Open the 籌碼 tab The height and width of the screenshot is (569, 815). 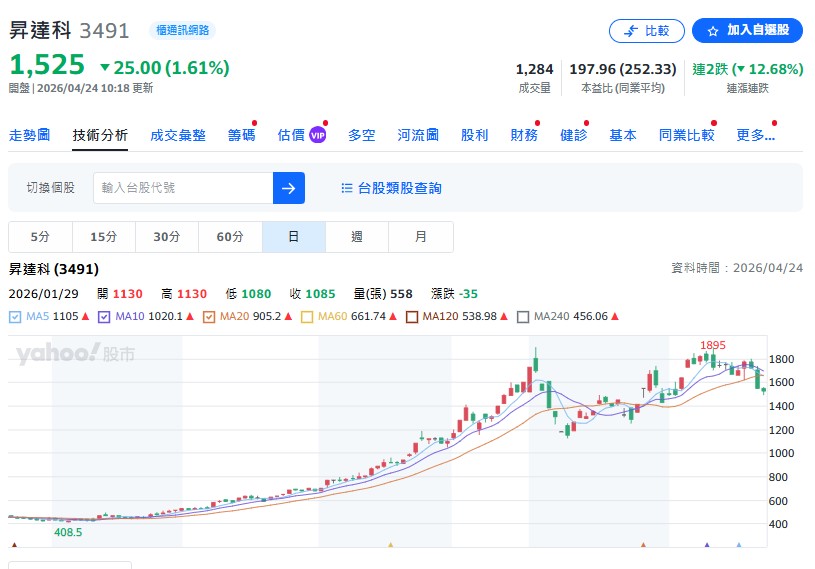[241, 135]
